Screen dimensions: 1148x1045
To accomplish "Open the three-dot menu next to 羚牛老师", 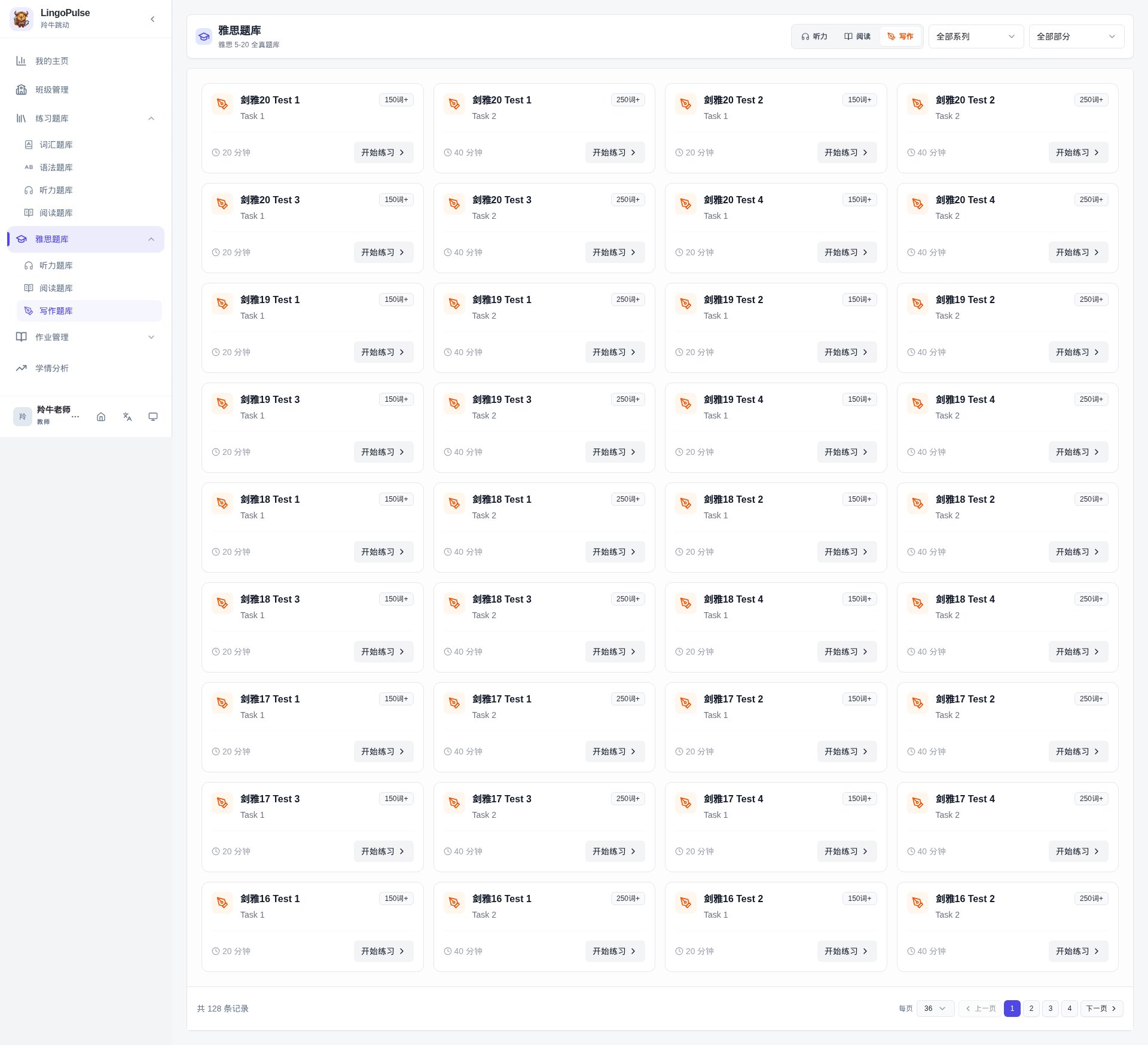I will click(x=75, y=417).
